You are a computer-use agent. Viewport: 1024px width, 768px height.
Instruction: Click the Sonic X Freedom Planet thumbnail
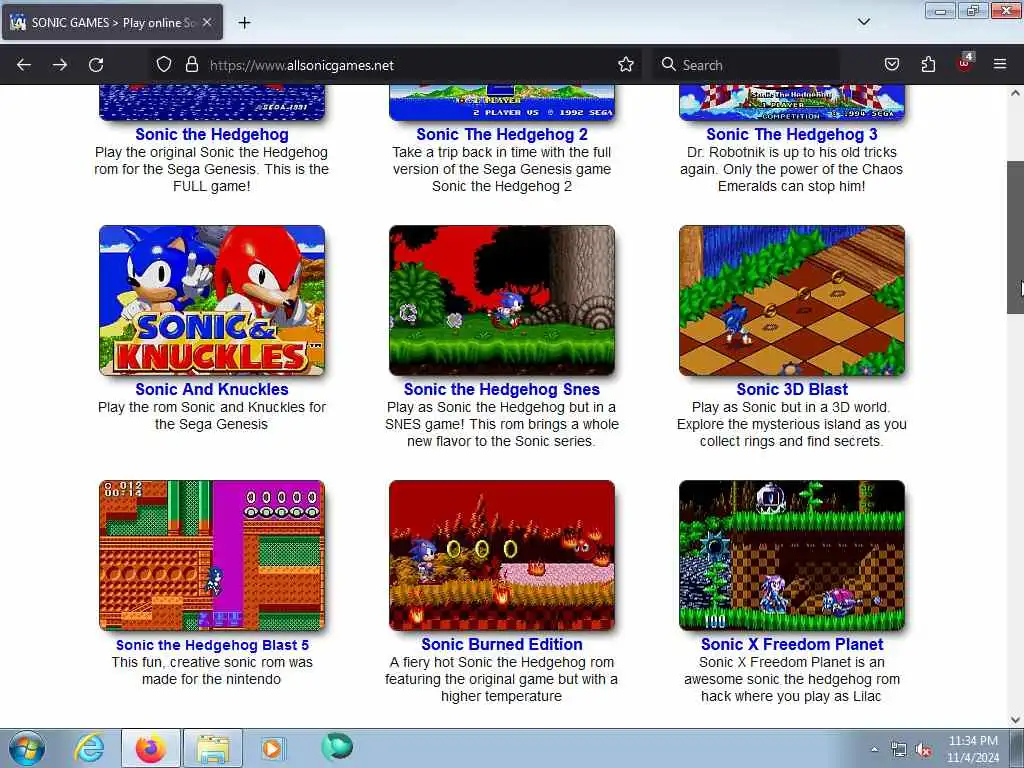pyautogui.click(x=792, y=556)
